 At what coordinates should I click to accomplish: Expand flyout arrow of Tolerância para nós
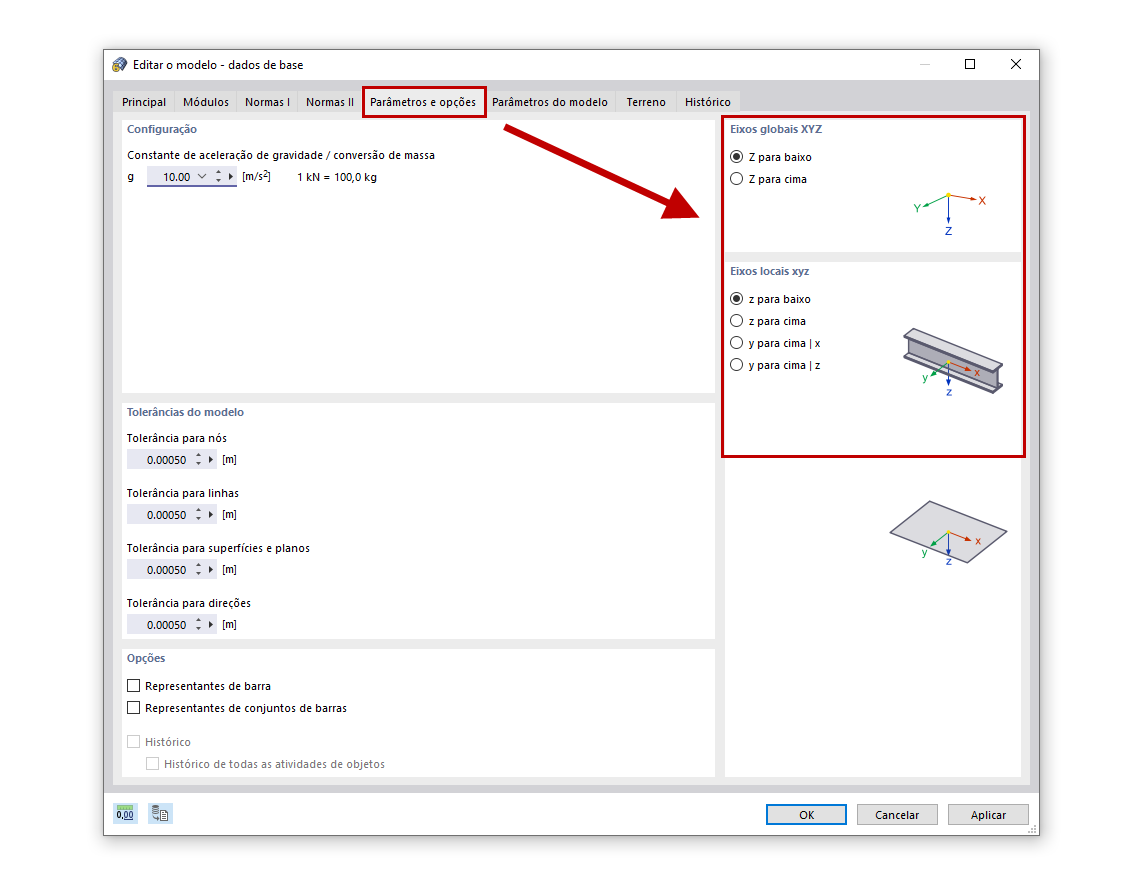pos(211,460)
